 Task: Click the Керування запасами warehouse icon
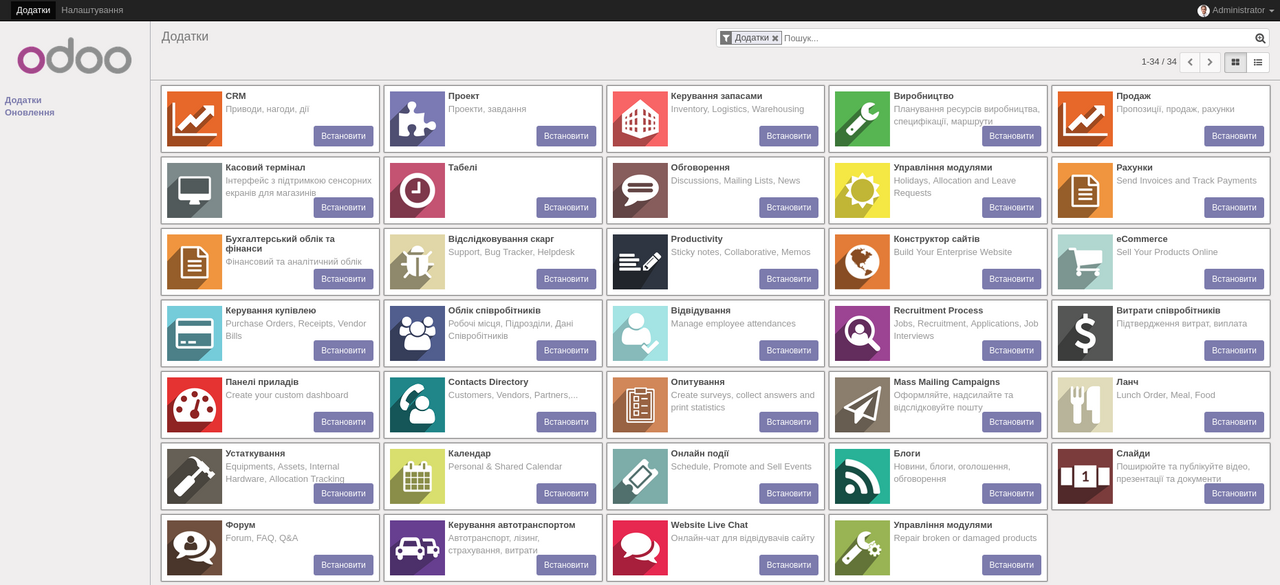click(x=640, y=119)
